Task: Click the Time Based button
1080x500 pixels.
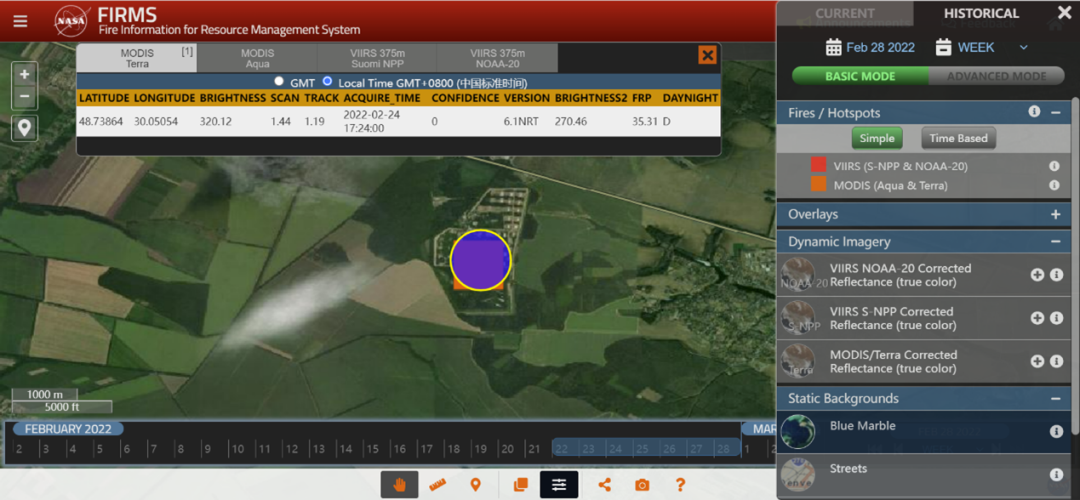Action: point(957,139)
